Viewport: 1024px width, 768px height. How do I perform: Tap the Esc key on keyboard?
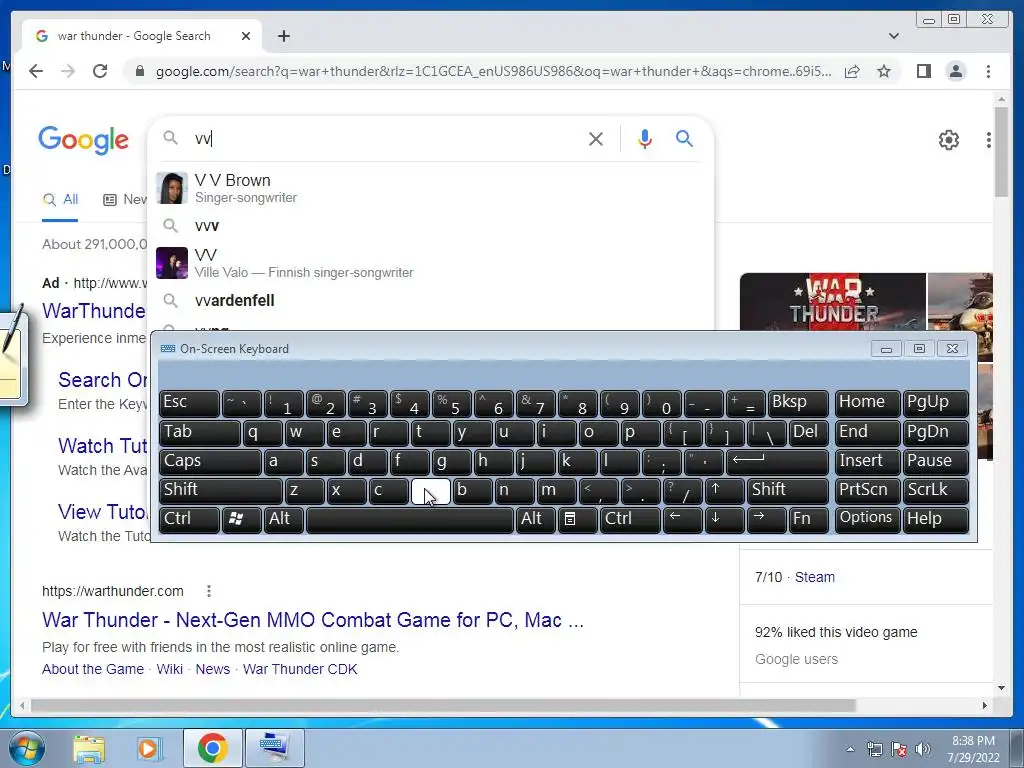pyautogui.click(x=189, y=403)
